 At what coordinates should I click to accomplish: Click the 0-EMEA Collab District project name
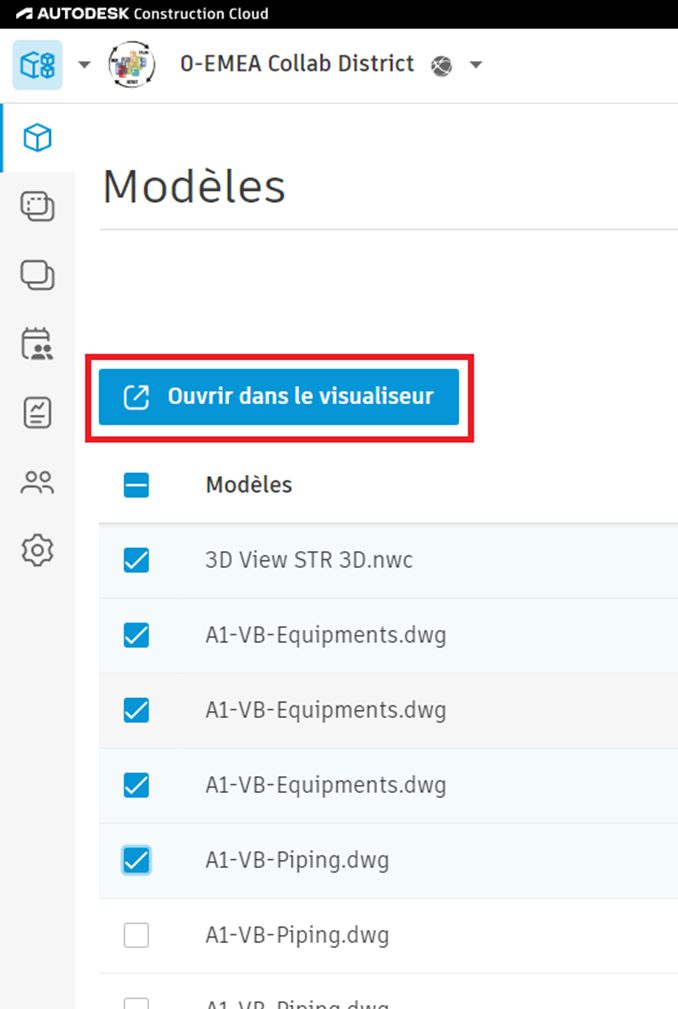coord(297,64)
